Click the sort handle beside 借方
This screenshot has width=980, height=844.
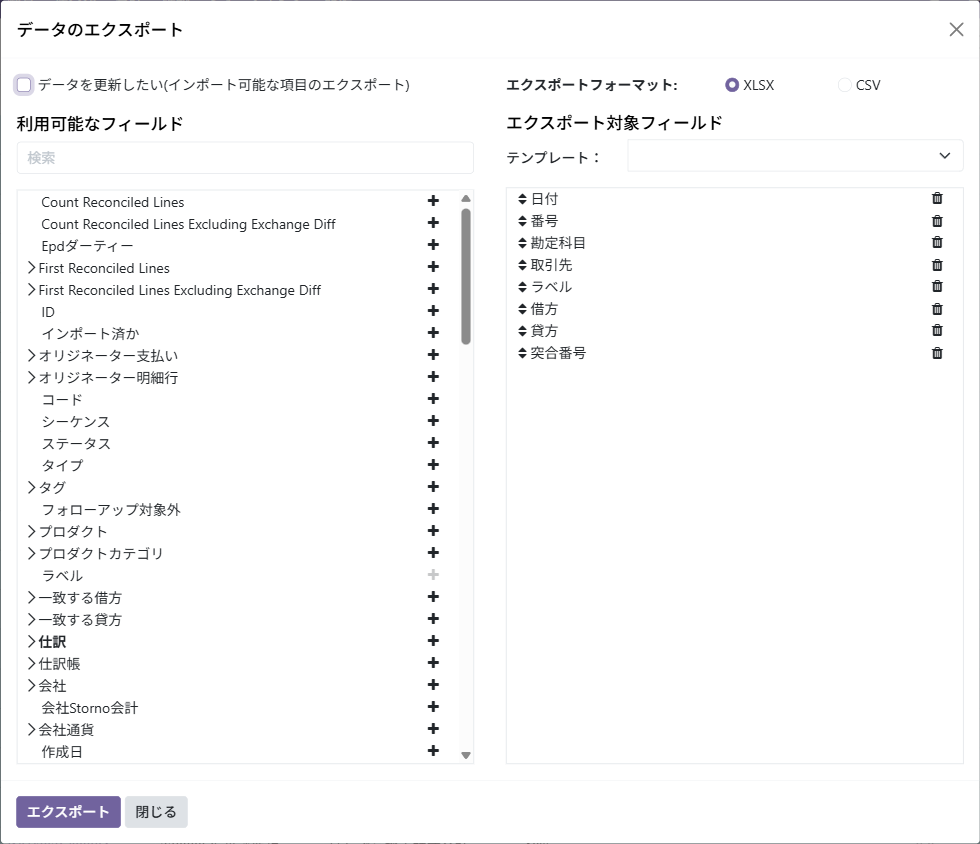(x=522, y=309)
